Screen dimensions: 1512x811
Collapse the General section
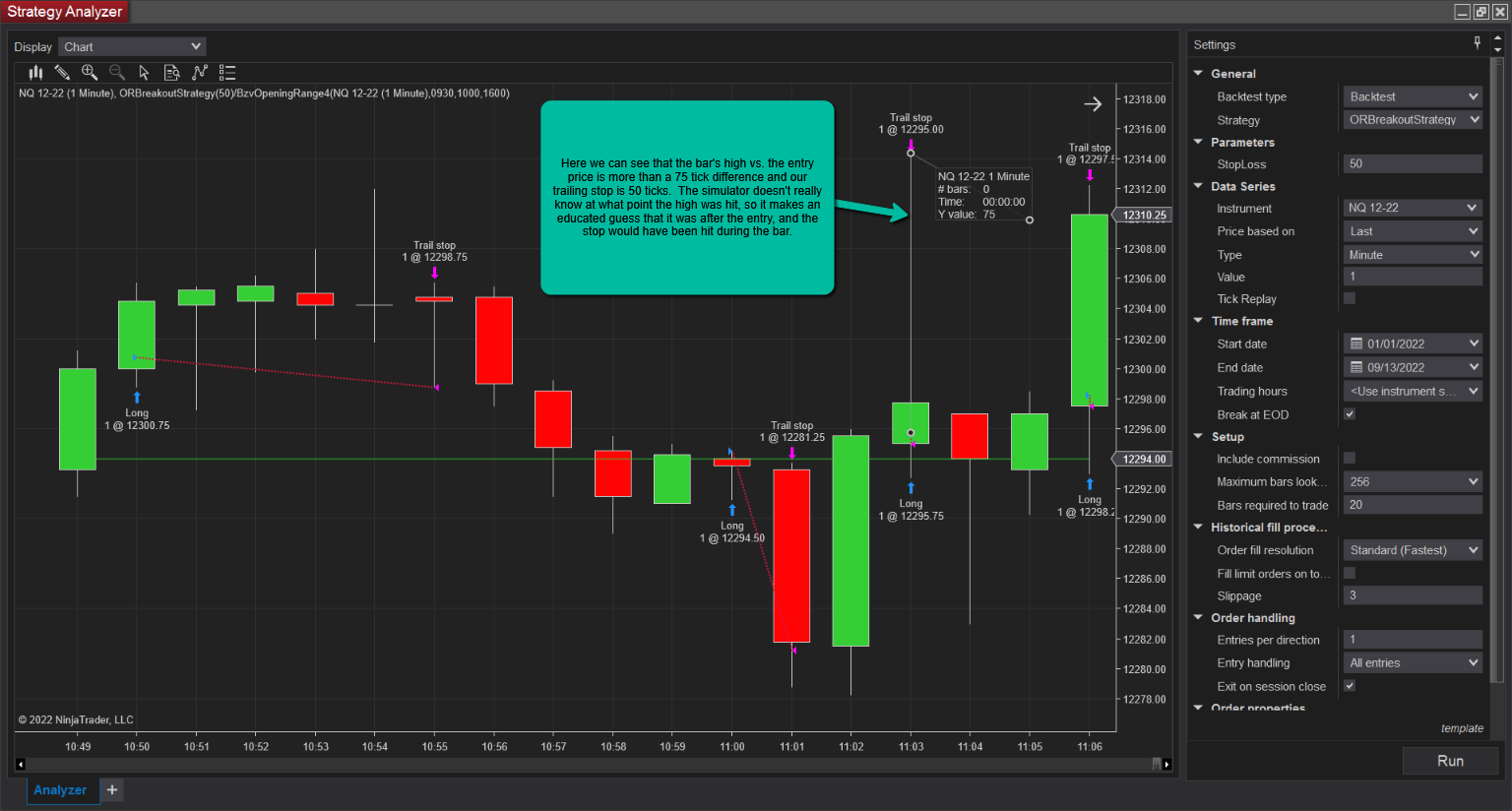(1198, 73)
